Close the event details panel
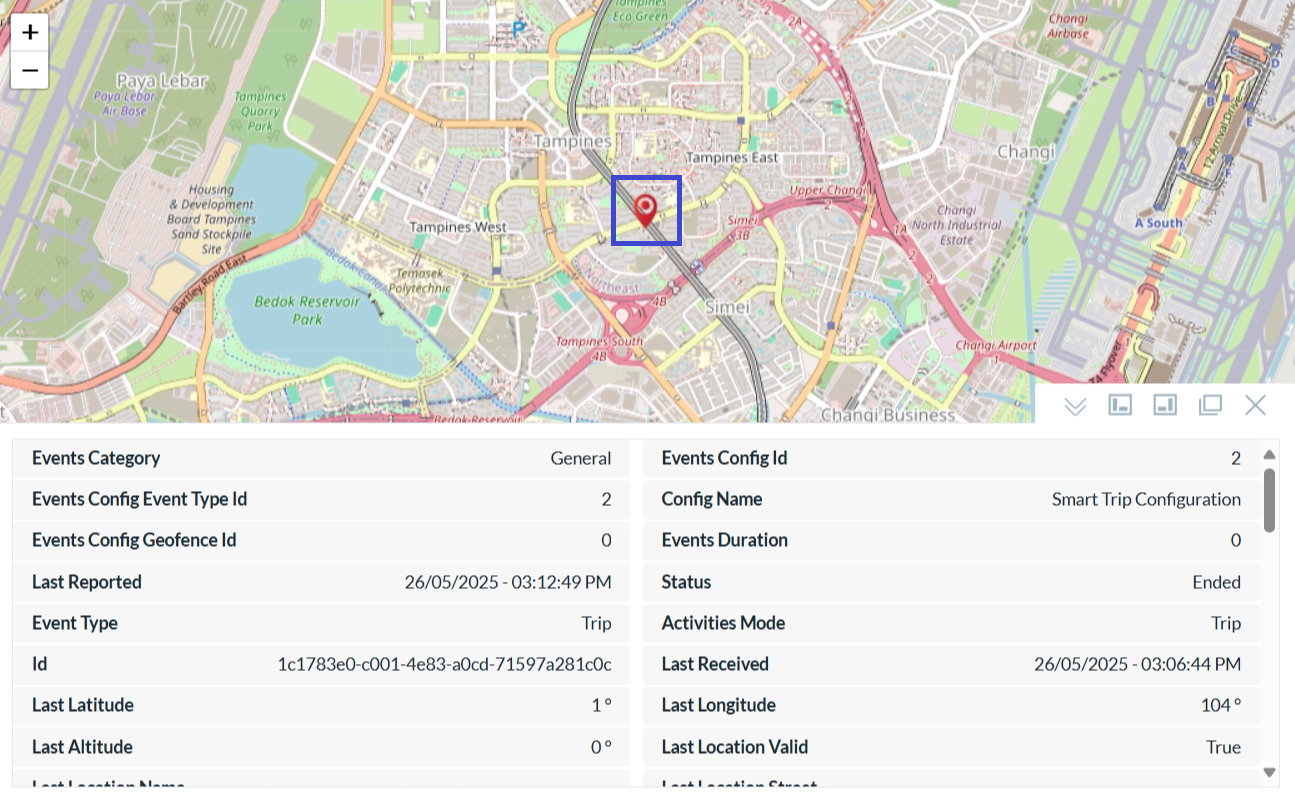 pos(1255,405)
